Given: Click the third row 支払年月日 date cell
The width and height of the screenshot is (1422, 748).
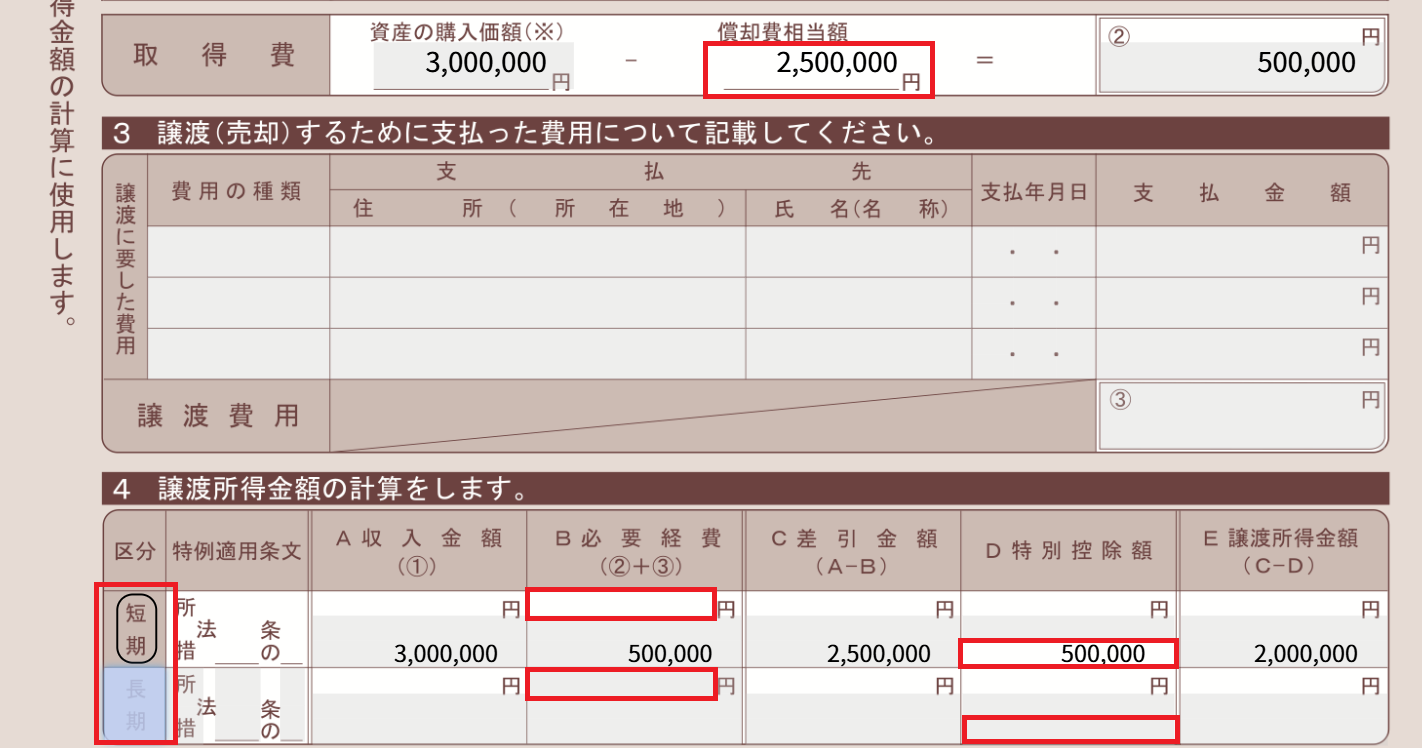Looking at the screenshot, I should point(1034,354).
